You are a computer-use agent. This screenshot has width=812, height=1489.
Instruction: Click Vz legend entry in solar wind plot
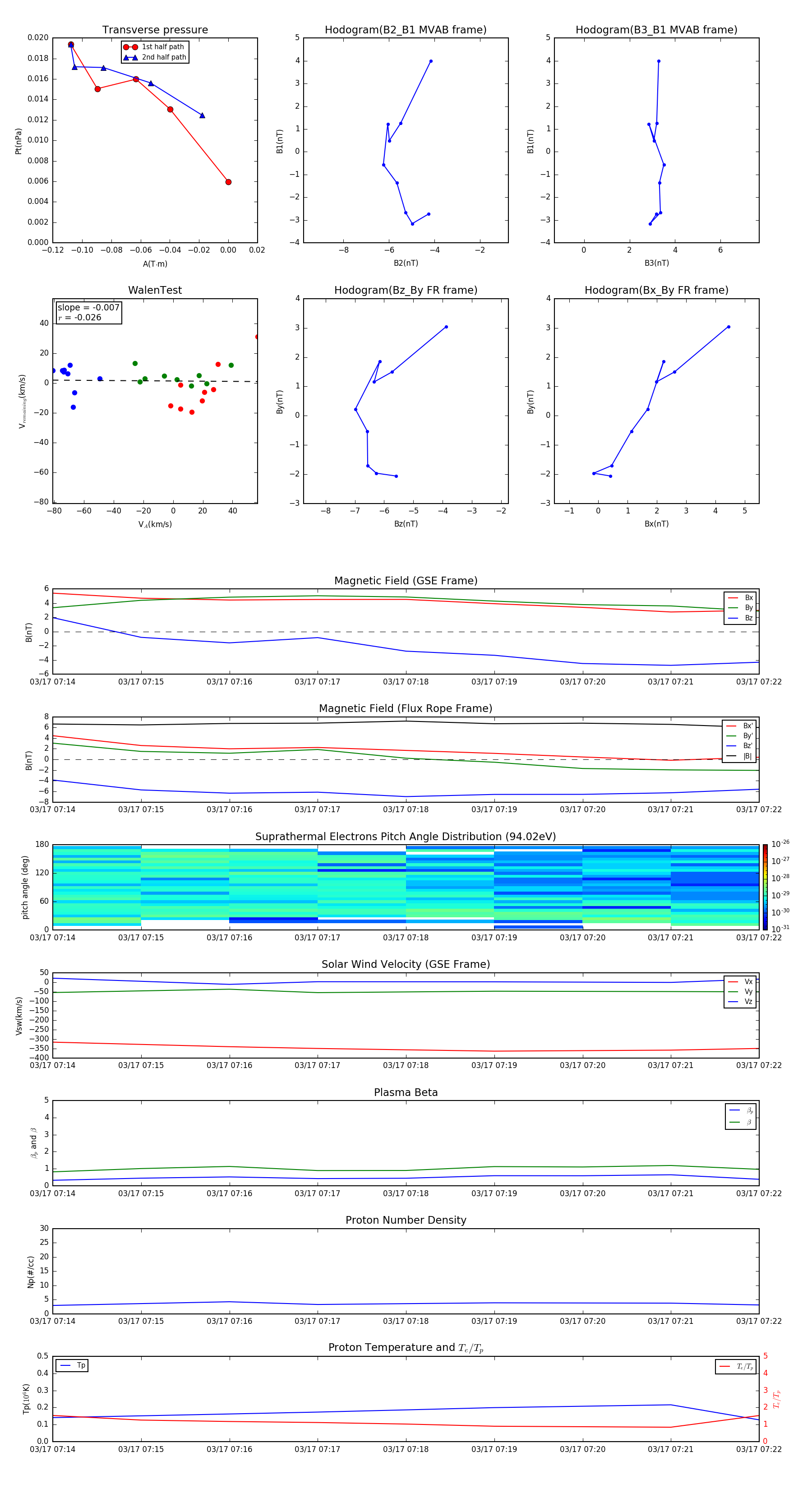pyautogui.click(x=740, y=1002)
